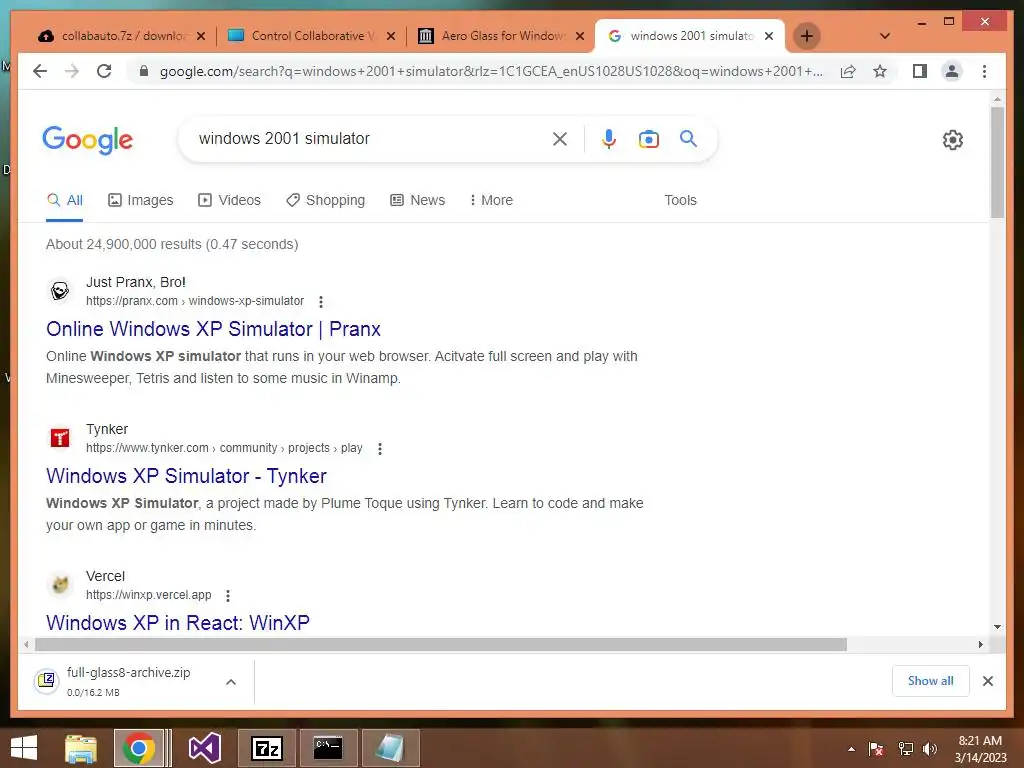Viewport: 1024px width, 768px height.
Task: Reload the Google search page
Action: pos(104,71)
